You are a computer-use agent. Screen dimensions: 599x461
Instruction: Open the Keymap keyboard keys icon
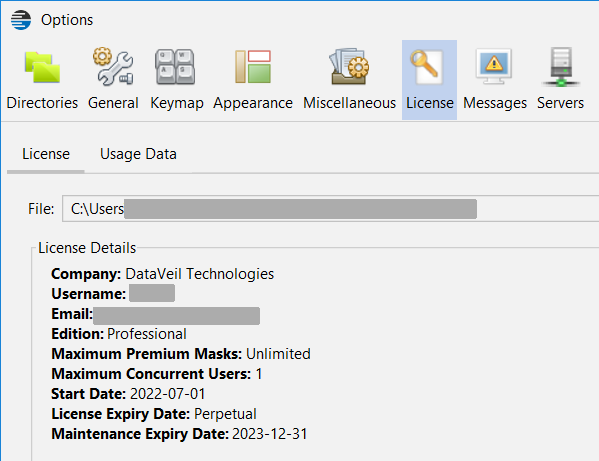pos(175,66)
